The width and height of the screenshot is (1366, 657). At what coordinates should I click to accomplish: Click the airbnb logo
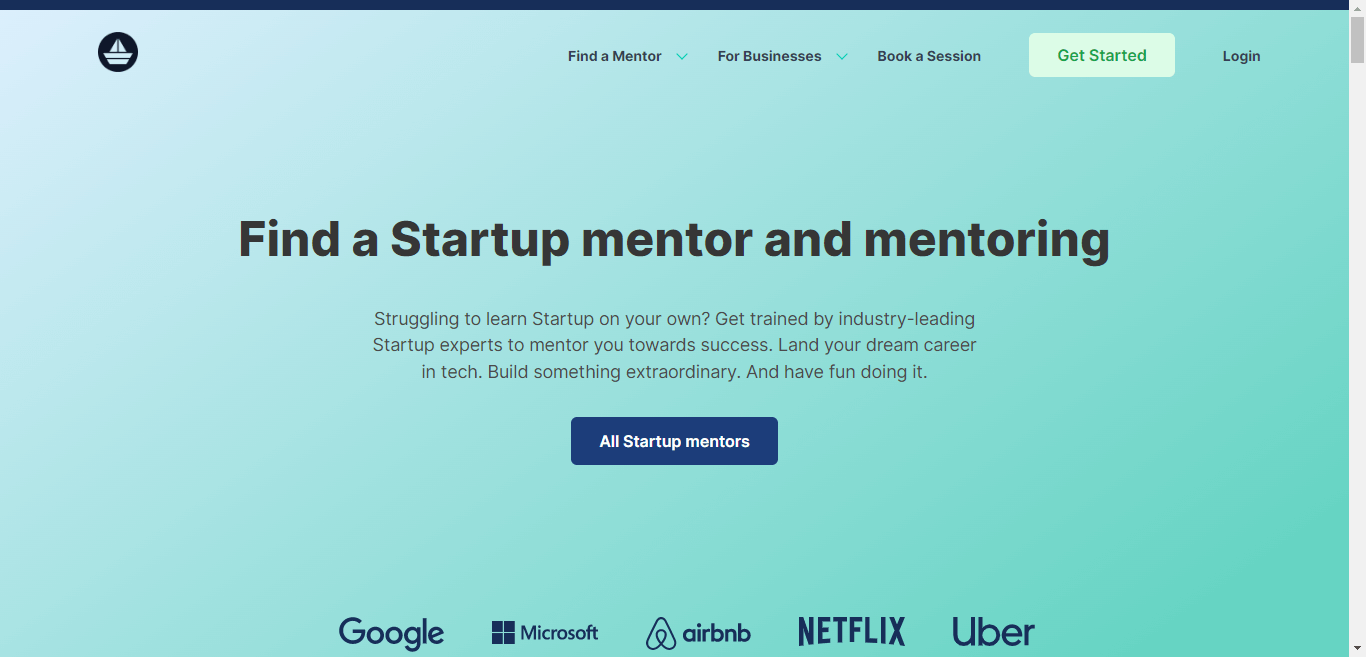click(697, 632)
